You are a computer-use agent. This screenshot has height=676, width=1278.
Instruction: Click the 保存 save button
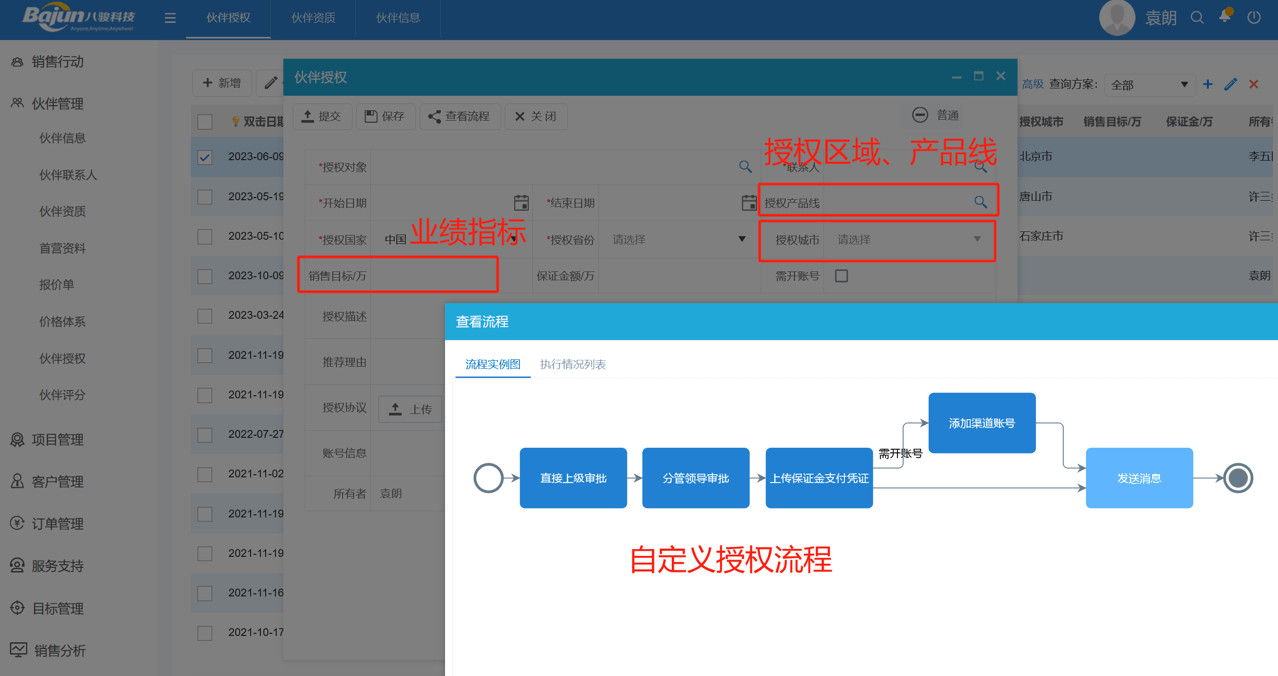[385, 116]
